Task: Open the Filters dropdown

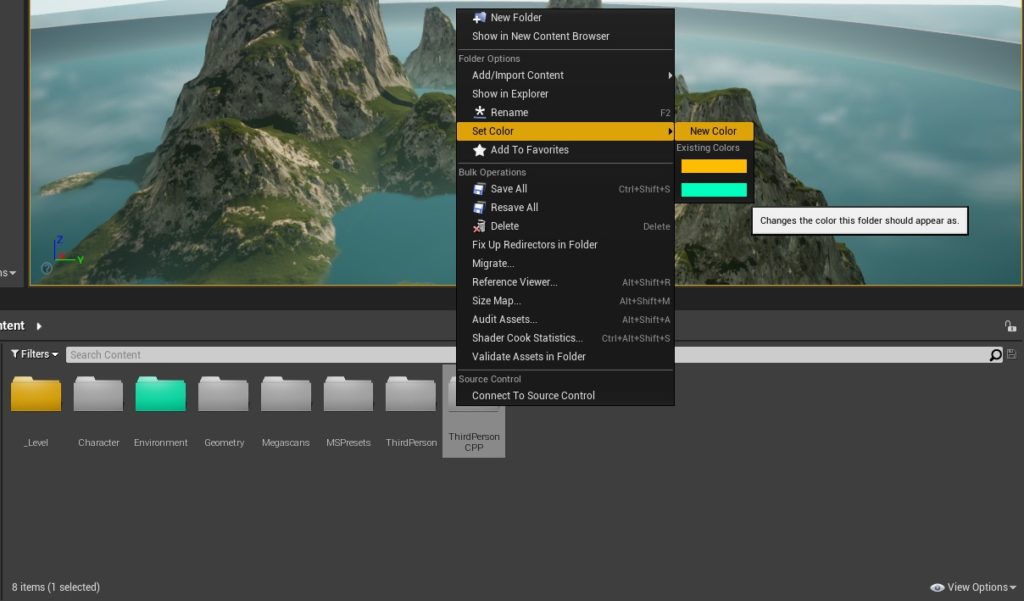Action: tap(33, 354)
